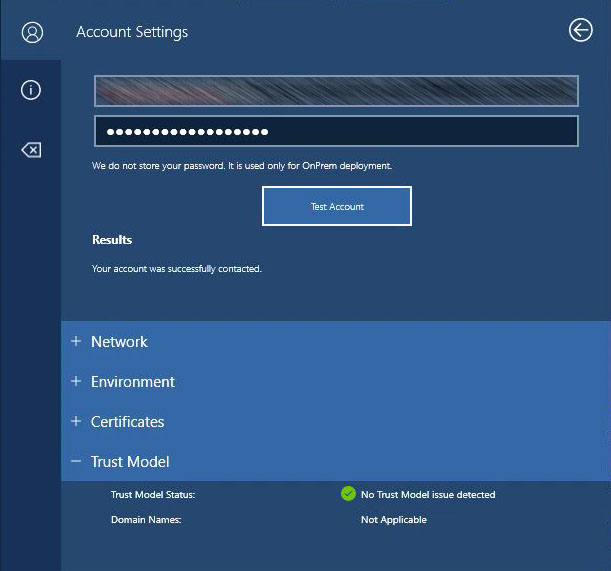This screenshot has width=611, height=571.
Task: Click the blurred username input field
Action: (x=336, y=91)
